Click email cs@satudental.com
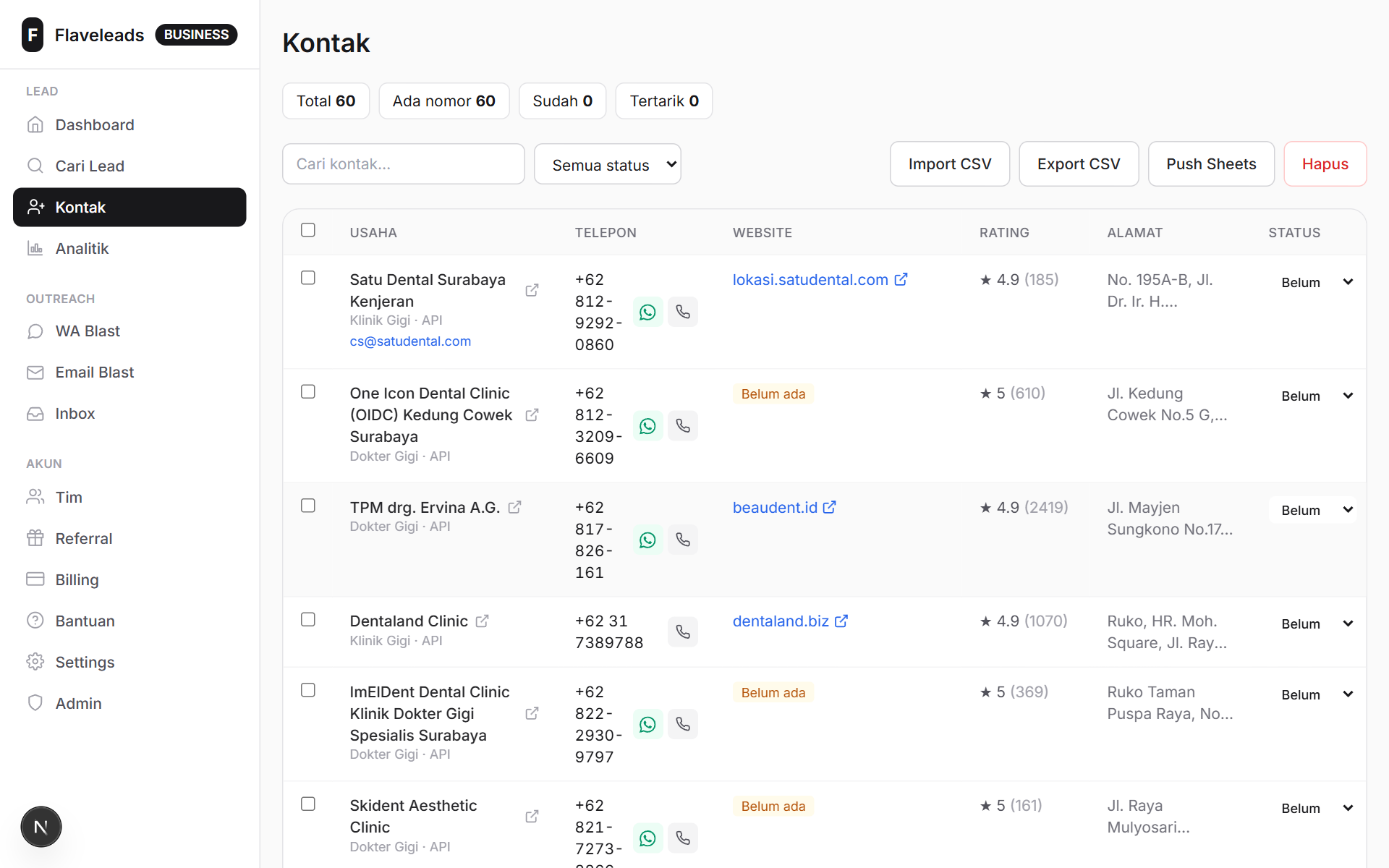1389x868 pixels. point(410,341)
